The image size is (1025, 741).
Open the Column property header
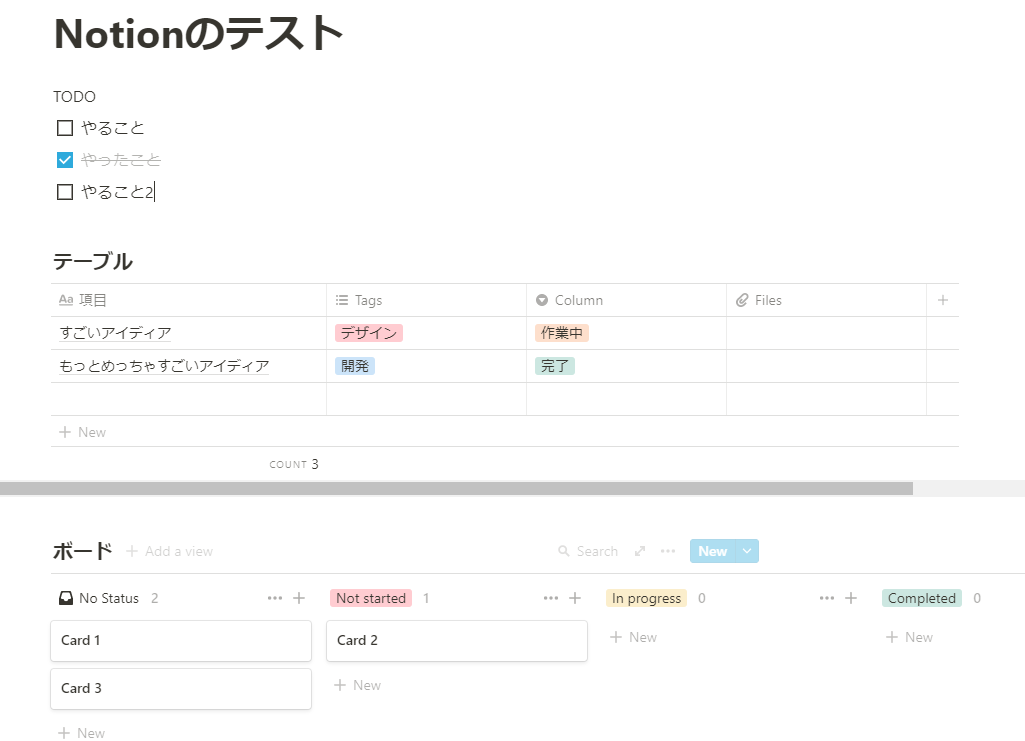pyautogui.click(x=626, y=300)
